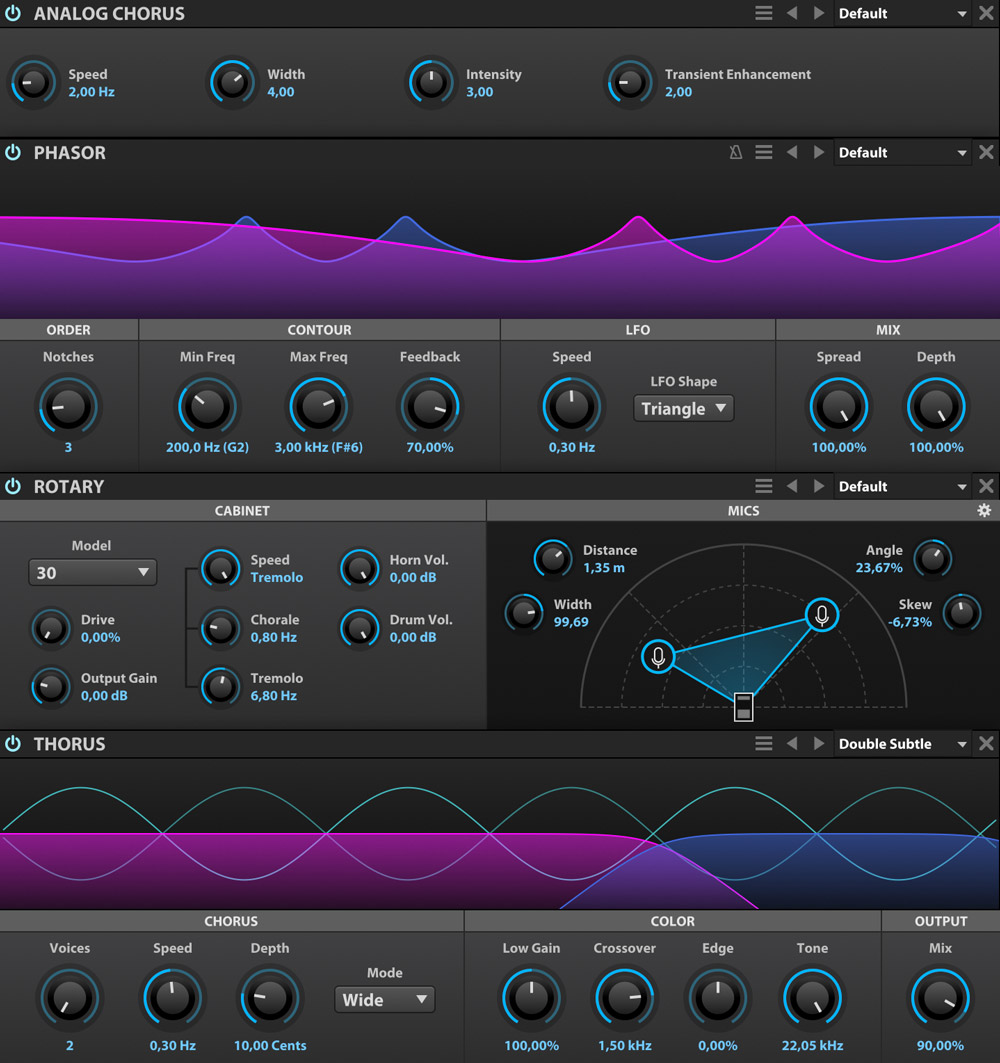1000x1063 pixels.
Task: Go to next Rotary preset
Action: pyautogui.click(x=818, y=486)
